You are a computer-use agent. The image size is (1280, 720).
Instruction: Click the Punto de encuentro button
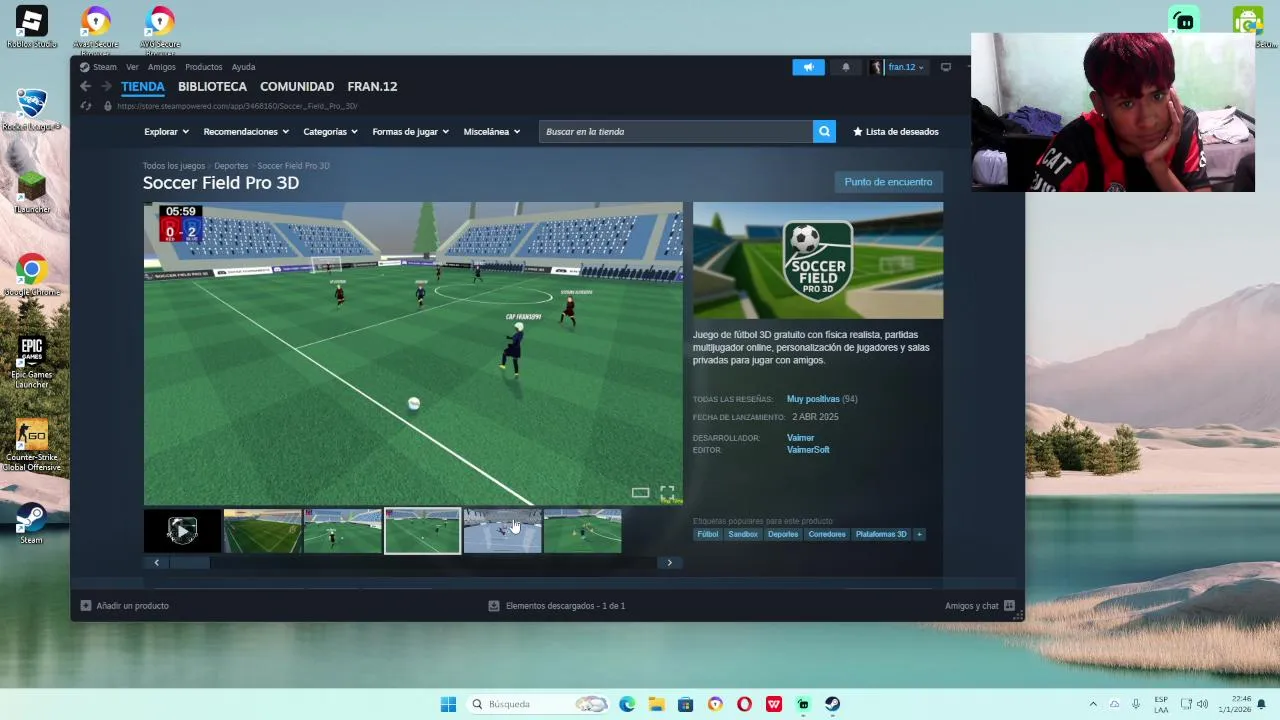tap(888, 182)
